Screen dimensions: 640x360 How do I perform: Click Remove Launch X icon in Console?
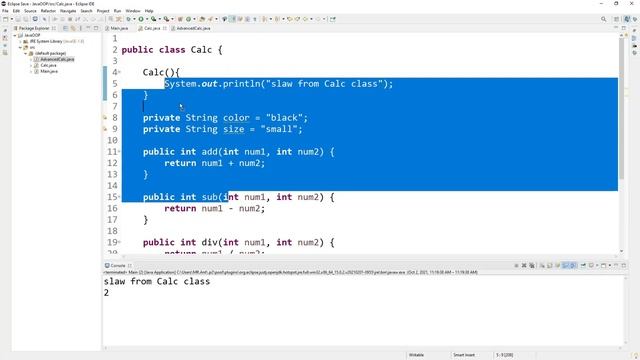[524, 265]
